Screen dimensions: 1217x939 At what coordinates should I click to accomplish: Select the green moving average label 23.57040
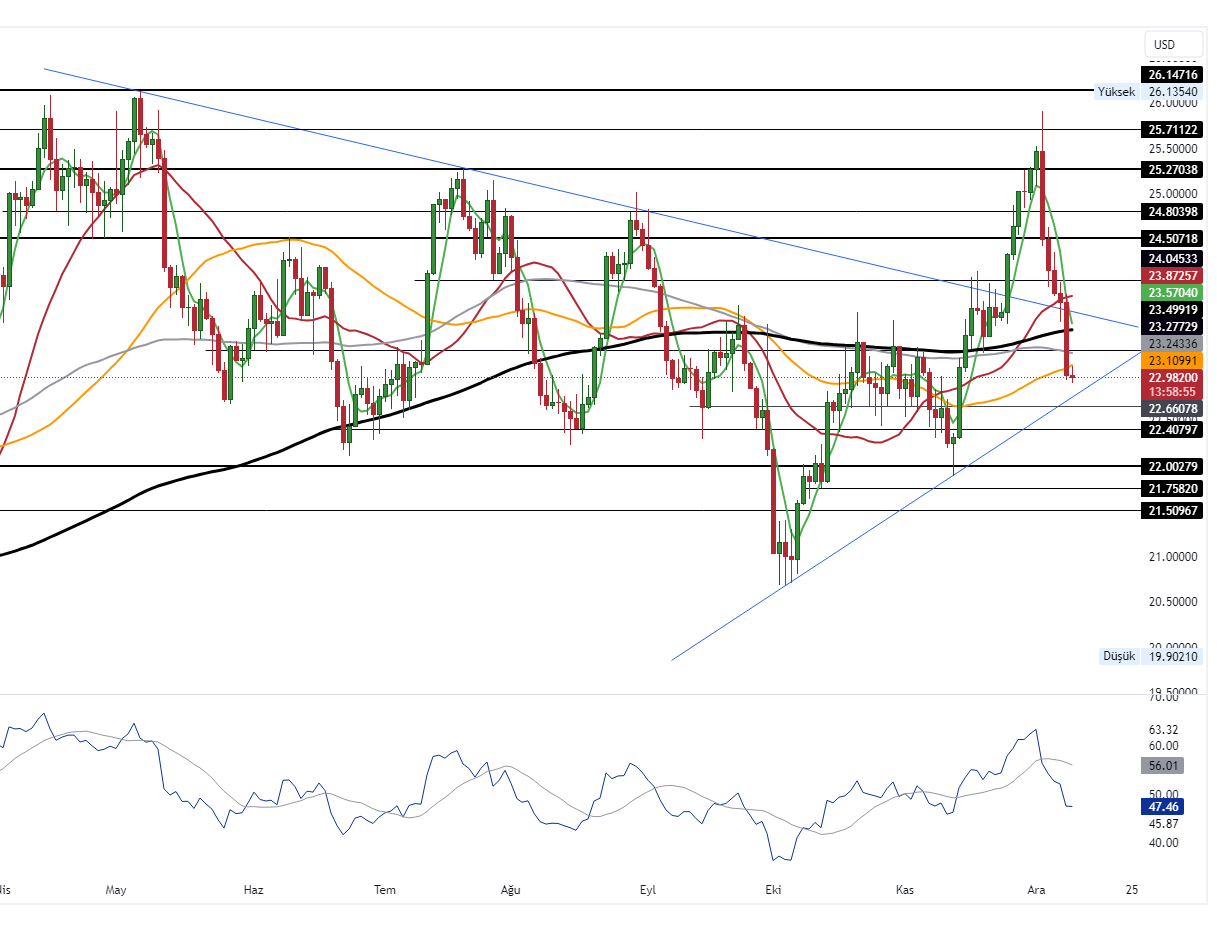[1173, 292]
